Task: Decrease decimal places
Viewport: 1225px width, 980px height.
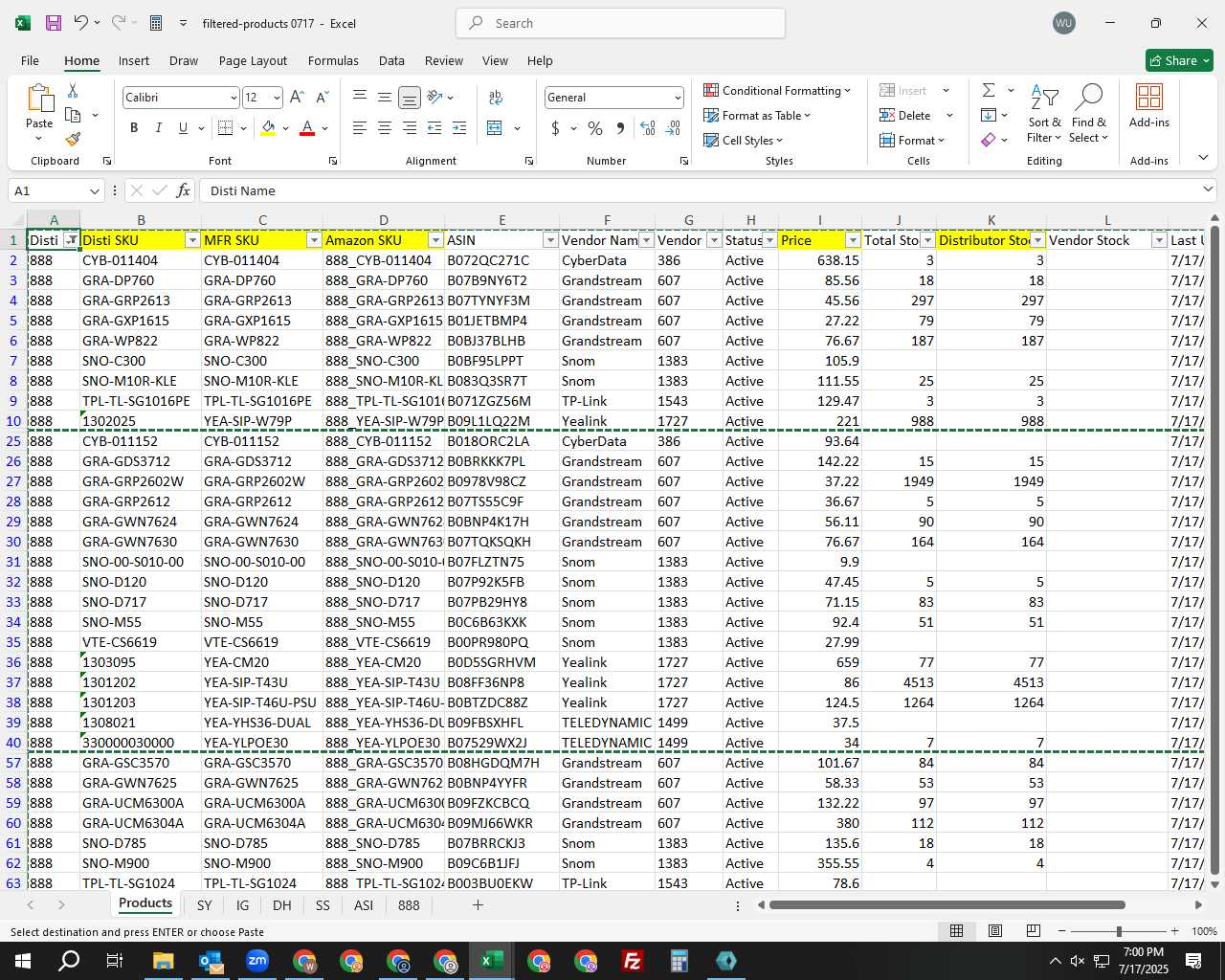Action: point(673,128)
